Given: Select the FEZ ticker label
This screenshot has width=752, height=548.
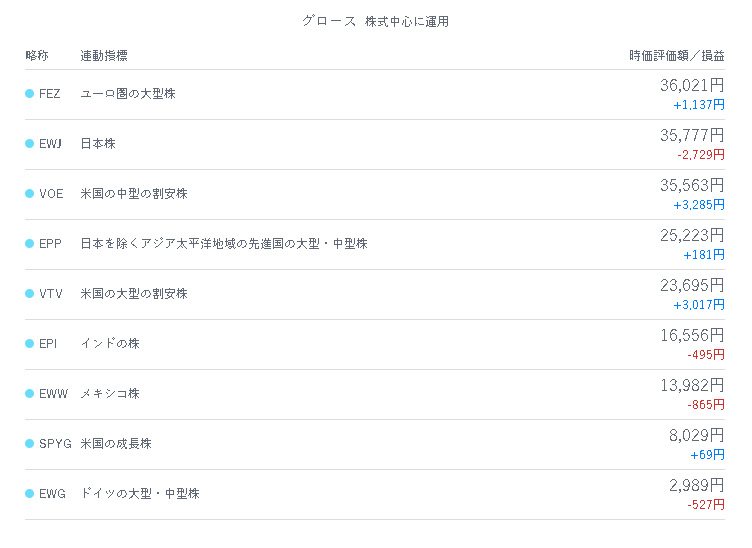Looking at the screenshot, I should click(50, 93).
